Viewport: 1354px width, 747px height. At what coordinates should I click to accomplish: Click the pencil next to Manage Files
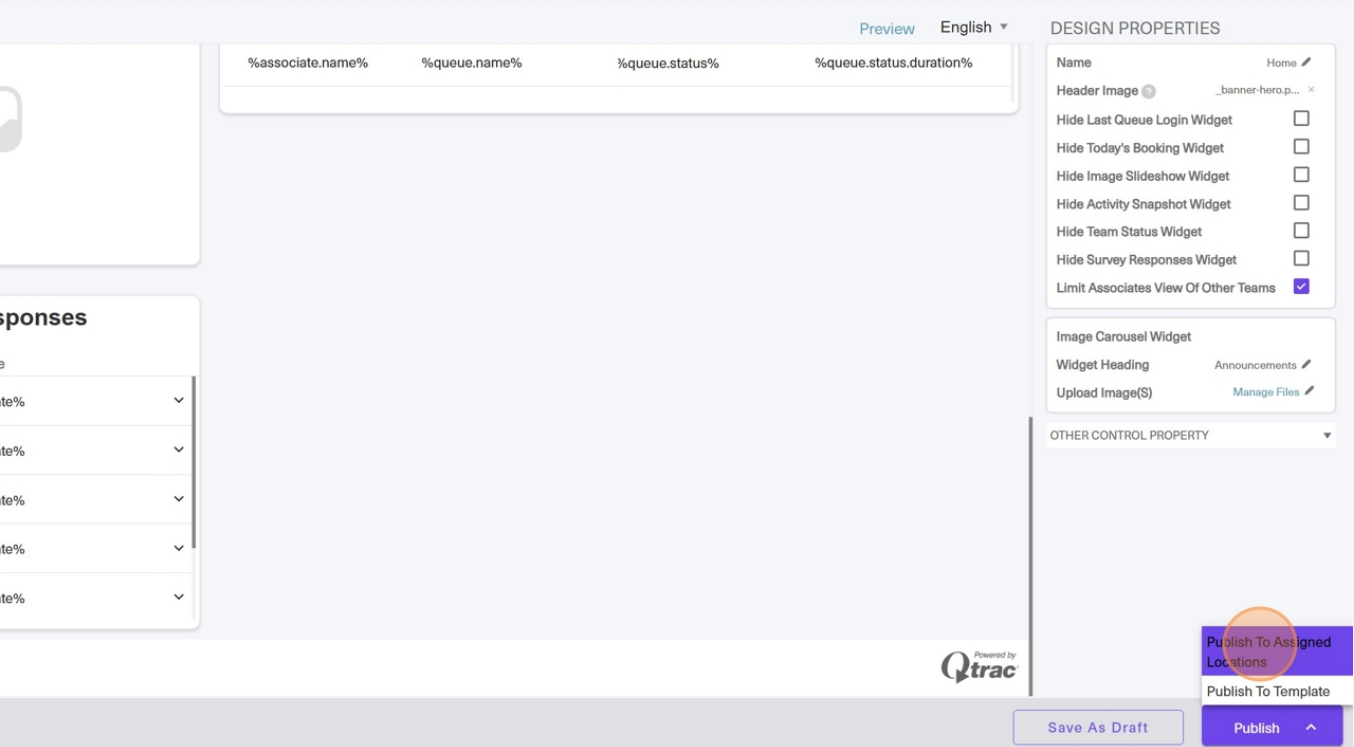pos(1309,392)
